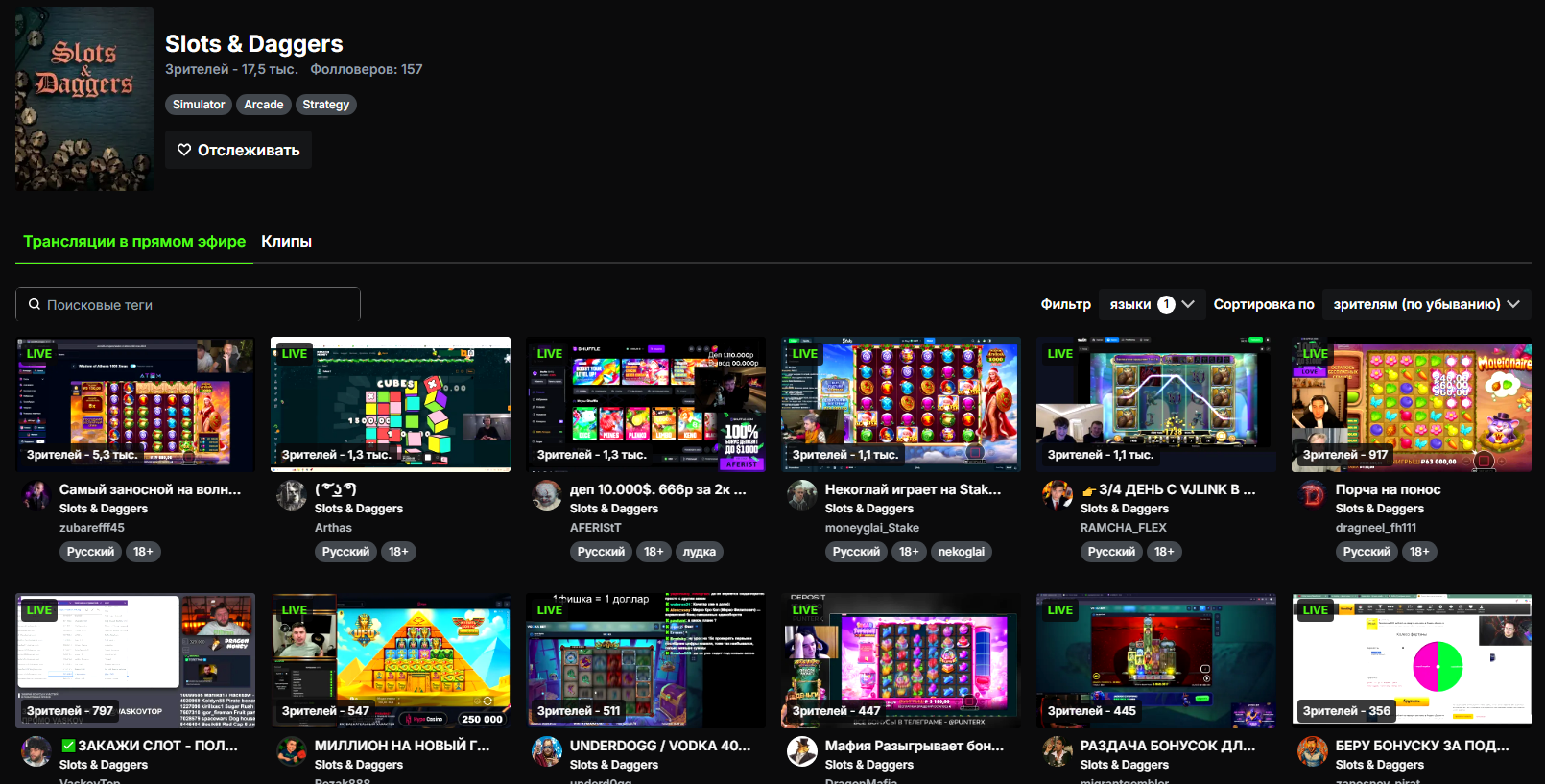Click the search magnifier icon in tag field
The image size is (1545, 784).
[35, 304]
